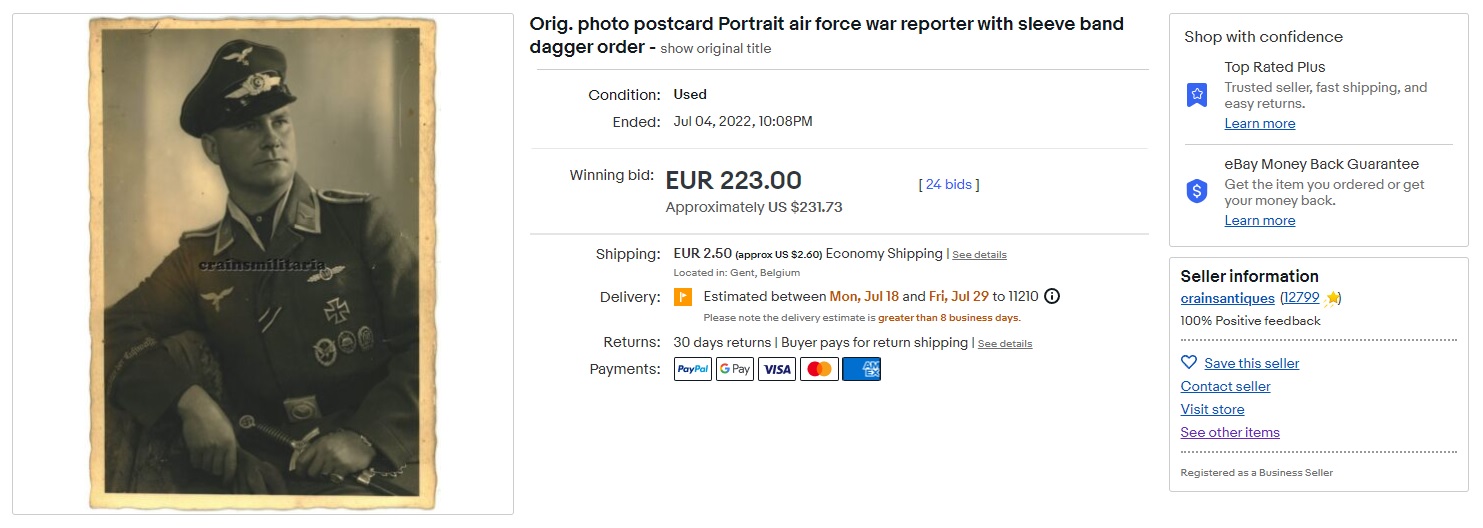Open returns See details link
Screen dimensions: 1483x528
pyautogui.click(x=1005, y=344)
